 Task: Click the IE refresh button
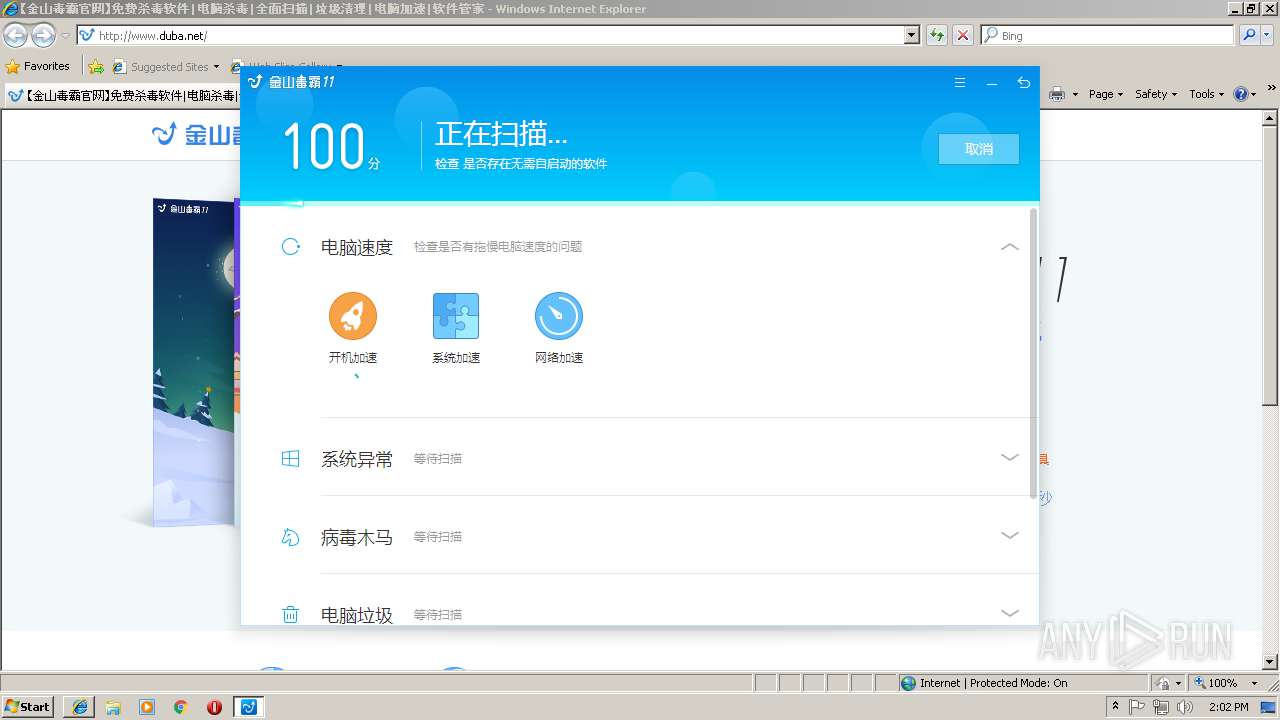936,35
